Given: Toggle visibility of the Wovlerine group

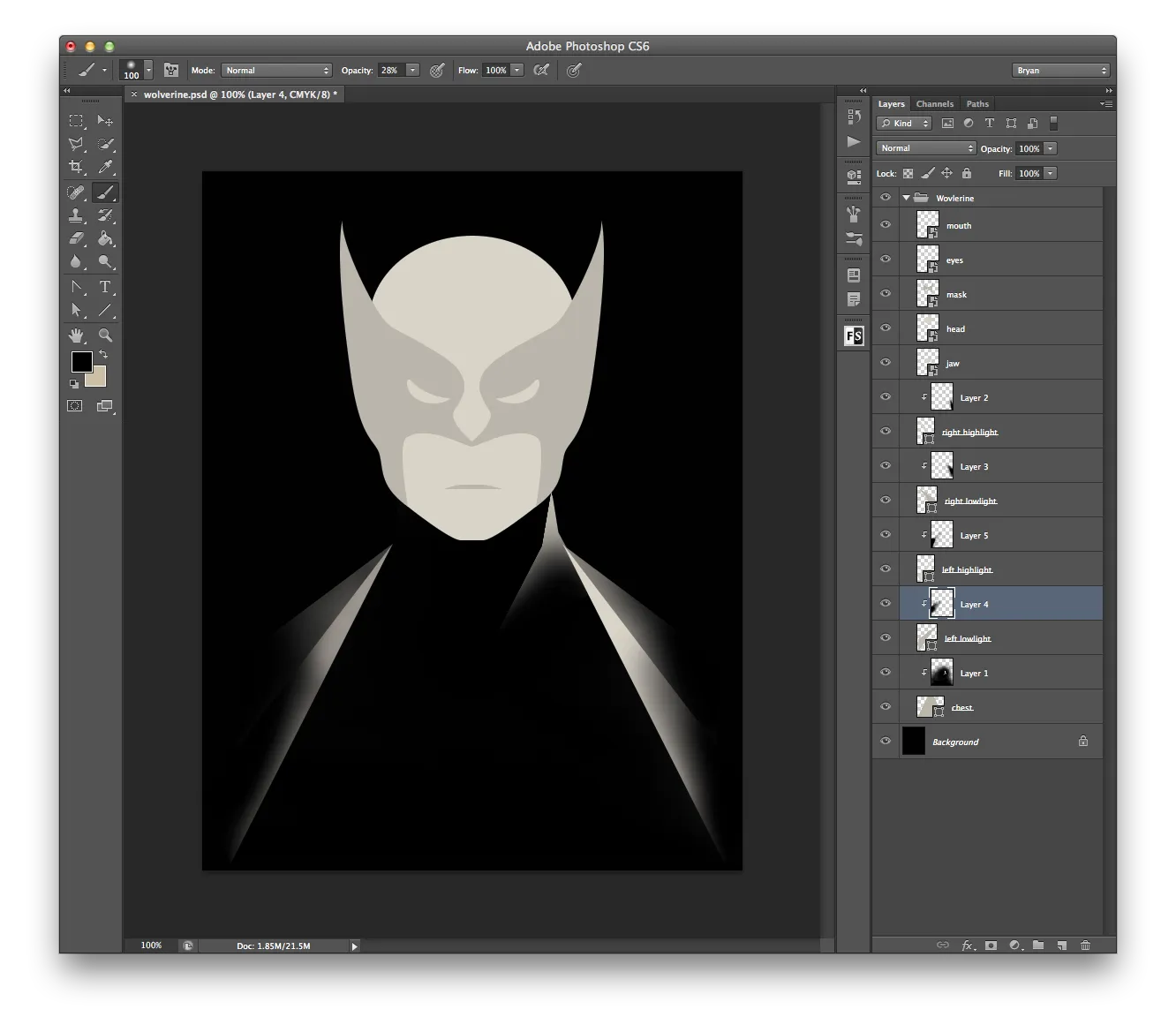Looking at the screenshot, I should pyautogui.click(x=886, y=198).
